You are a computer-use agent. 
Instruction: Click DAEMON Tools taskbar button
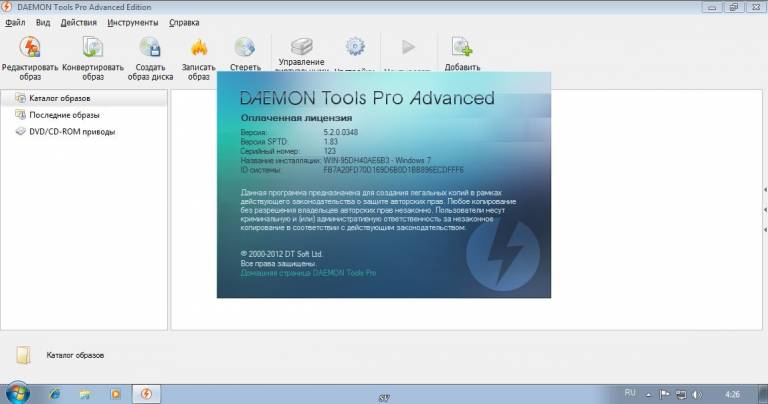(146, 394)
